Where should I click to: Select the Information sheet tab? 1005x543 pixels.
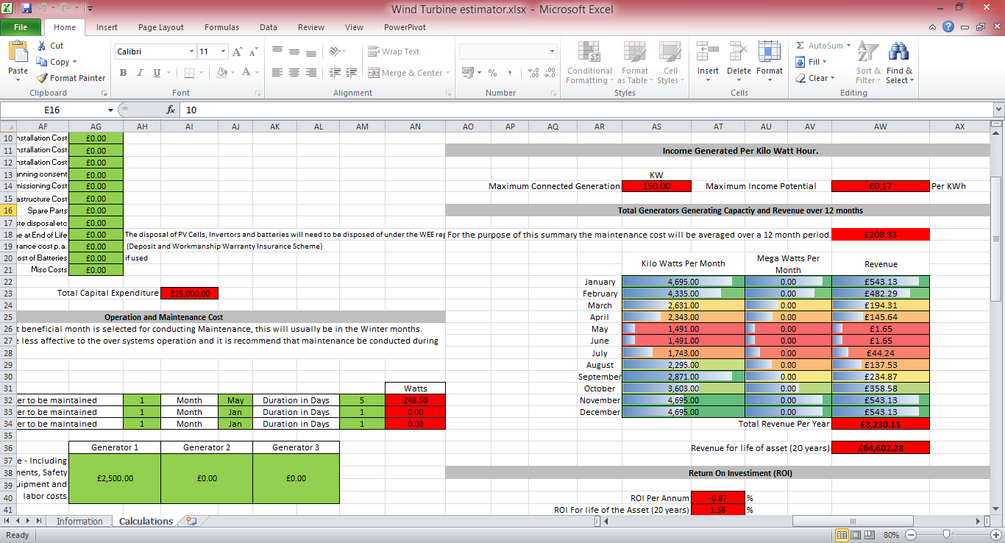click(79, 521)
